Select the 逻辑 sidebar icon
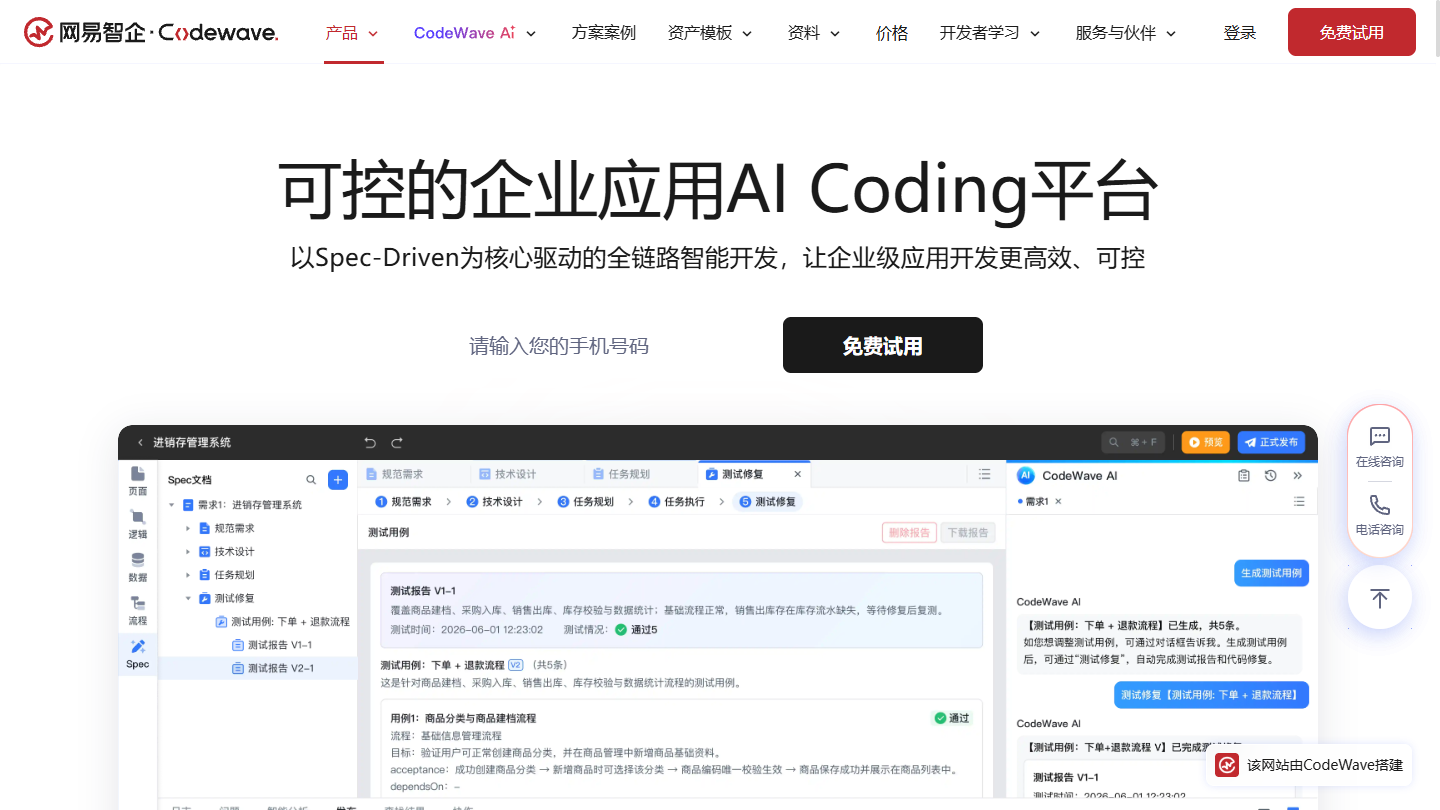1440x810 pixels. point(138,524)
